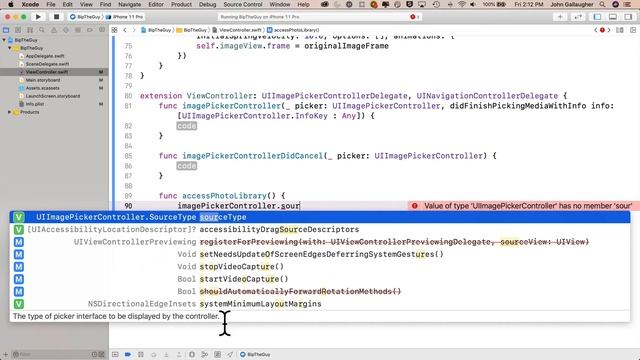The height and width of the screenshot is (360, 640).
Task: Click the debug view hierarchy icon
Action: tap(192, 354)
